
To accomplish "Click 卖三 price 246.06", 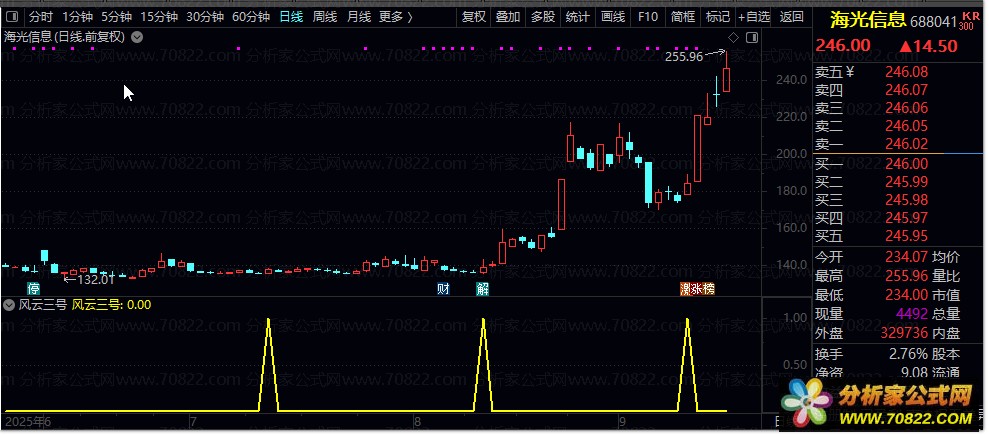I will click(x=906, y=108).
